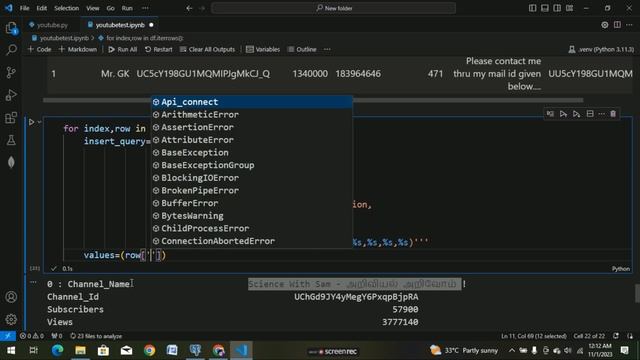This screenshot has width=640, height=360.
Task: Open the Selection menu
Action: [x=66, y=8]
